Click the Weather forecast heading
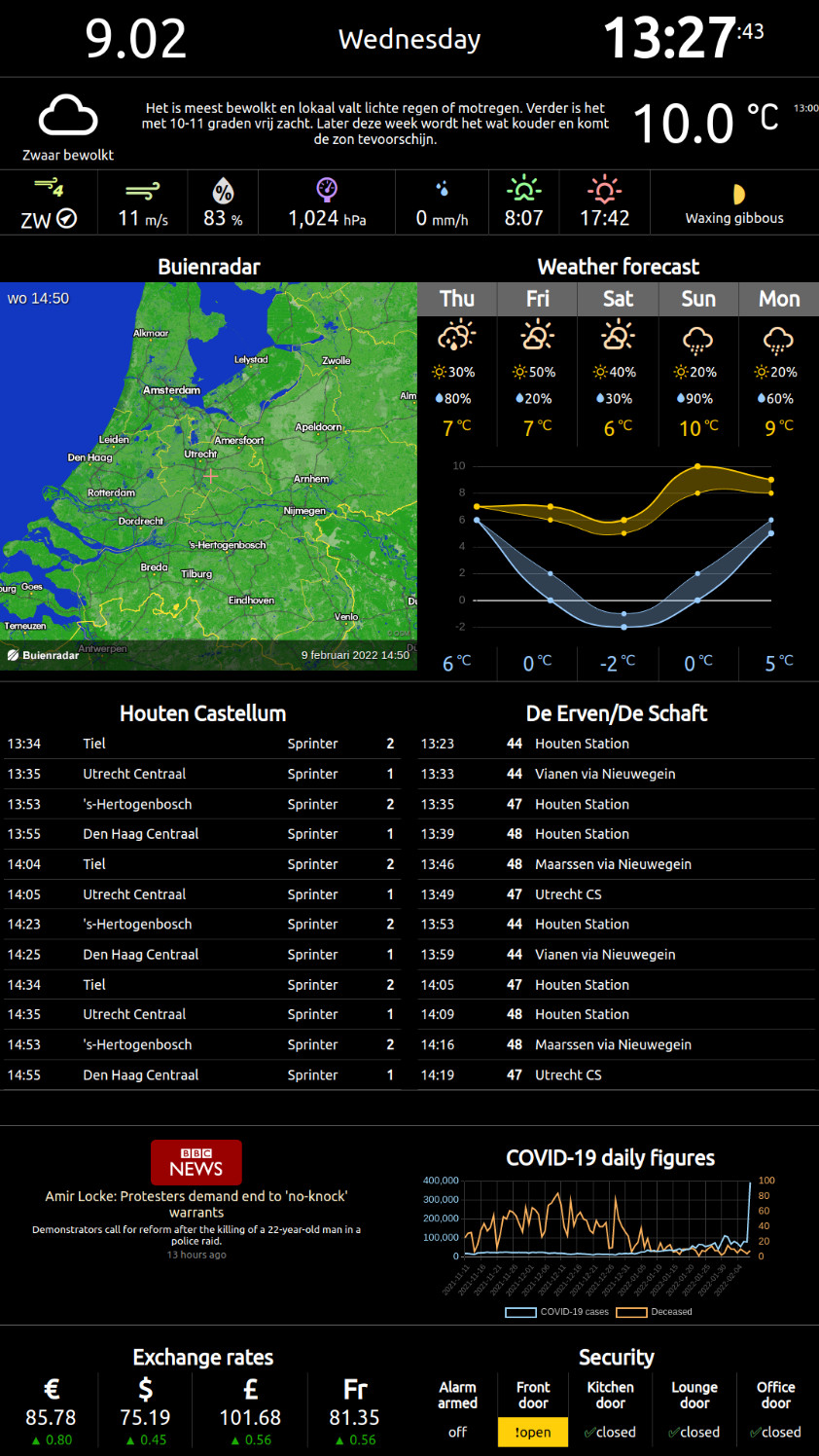This screenshot has height=1456, width=819. click(x=619, y=267)
